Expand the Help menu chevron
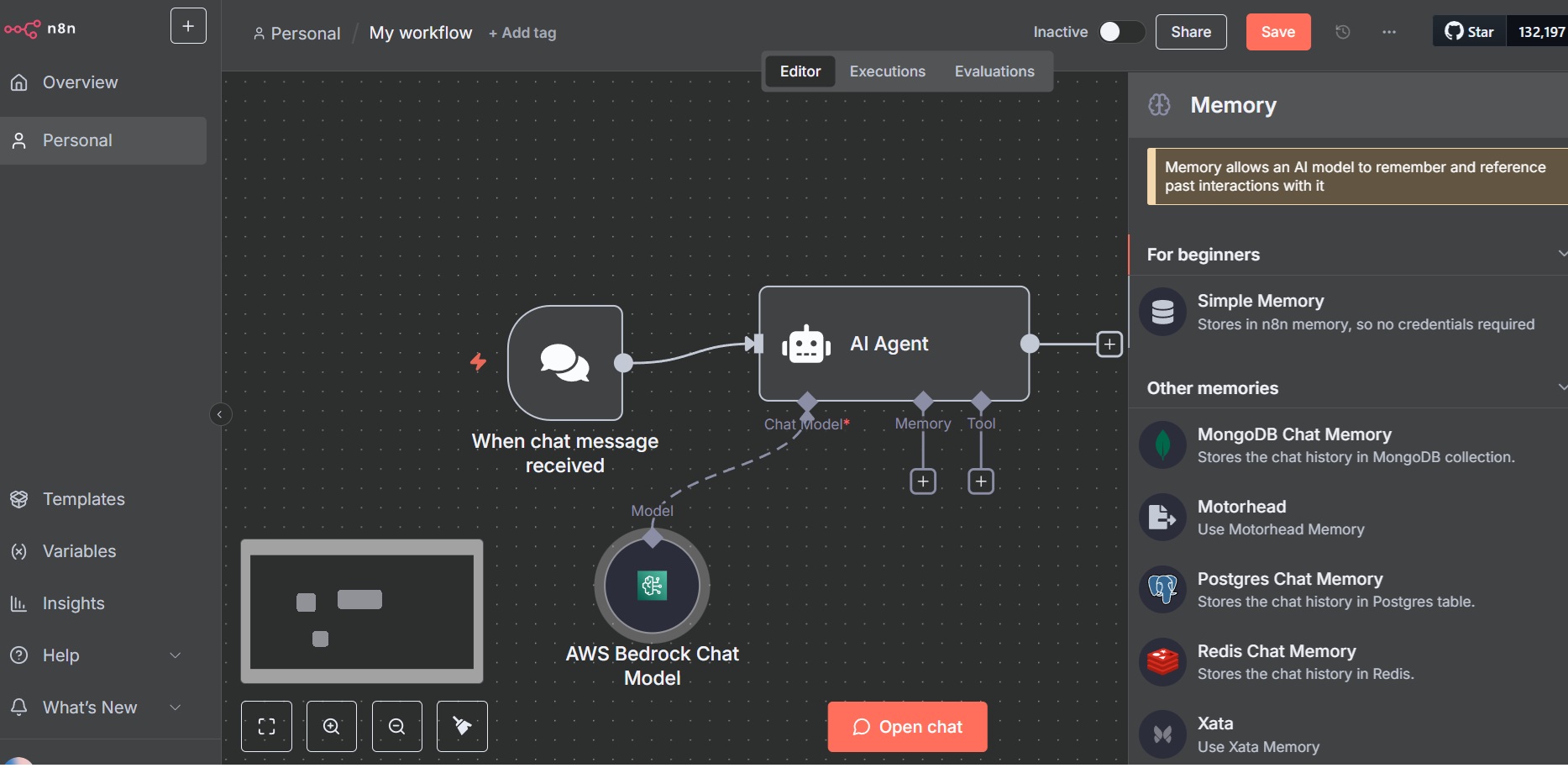 176,655
